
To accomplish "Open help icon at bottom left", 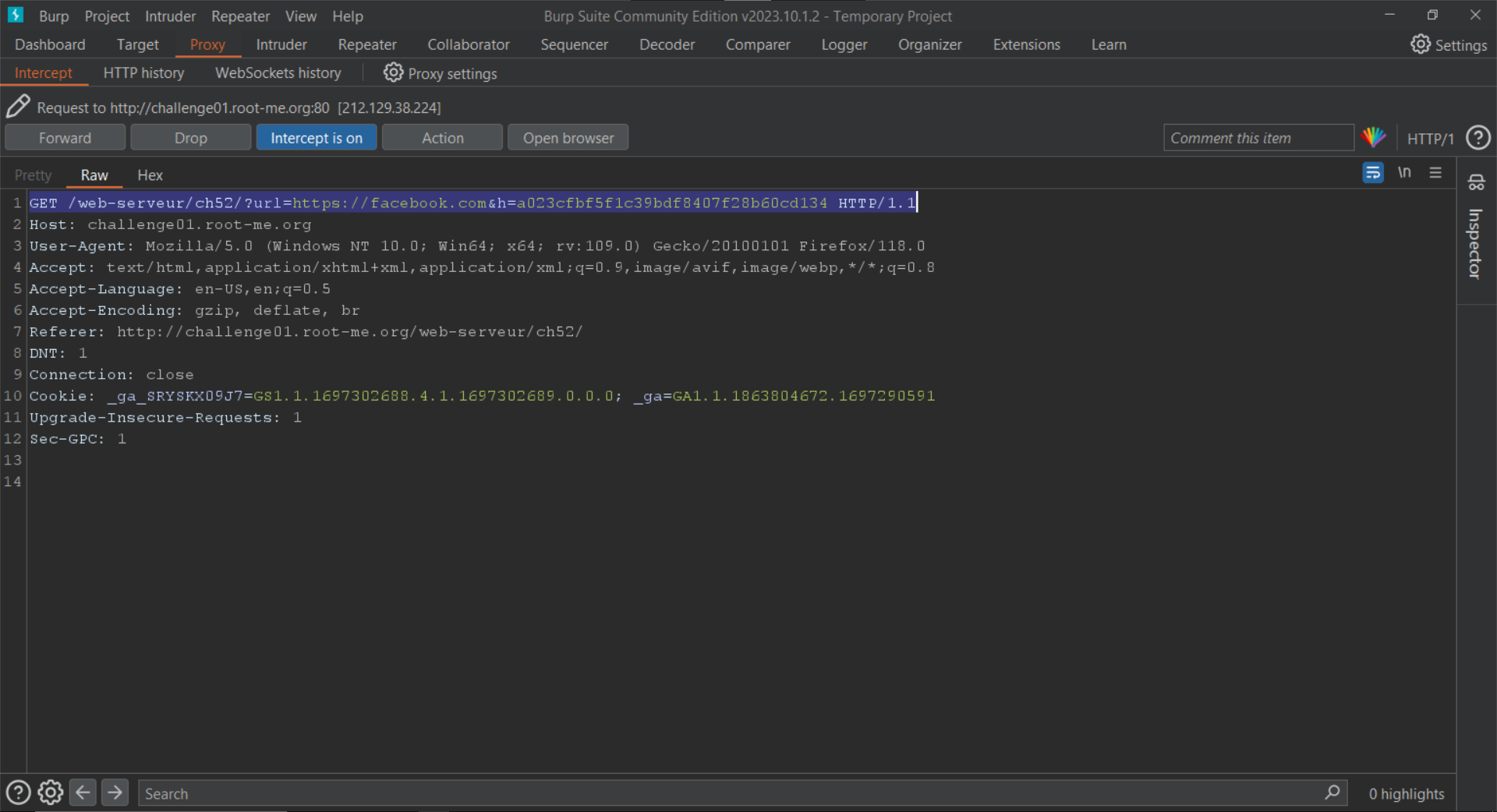I will tap(18, 793).
